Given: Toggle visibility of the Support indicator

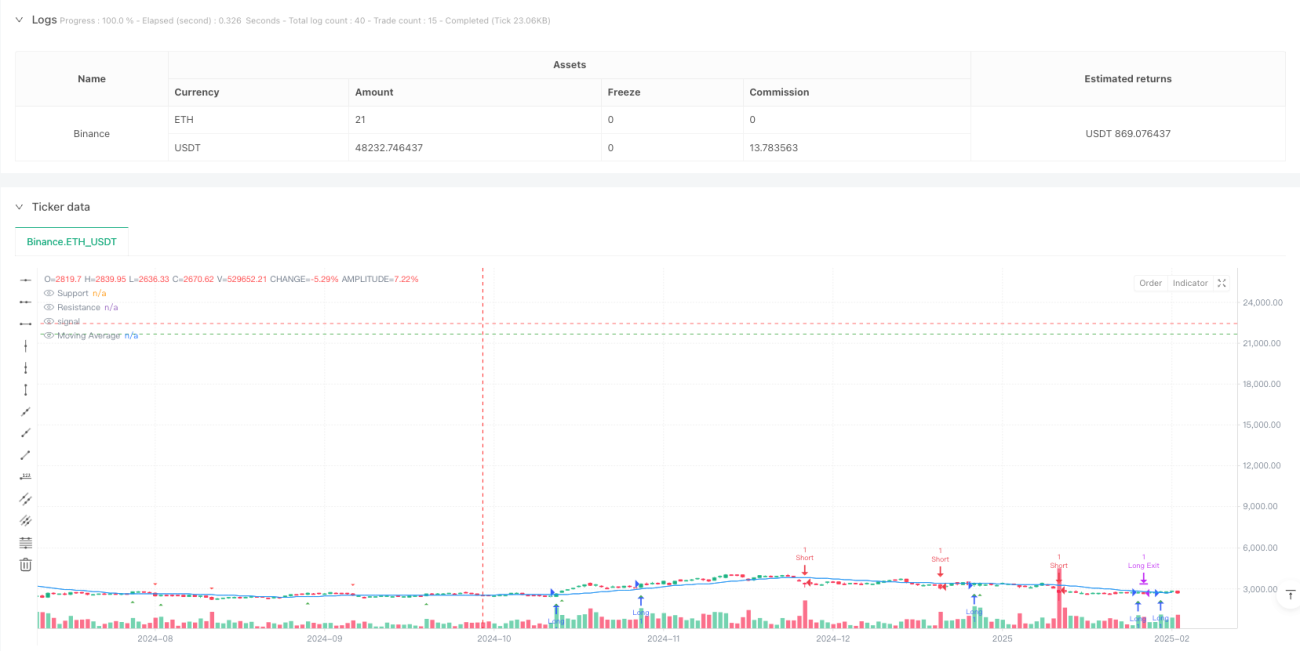Looking at the screenshot, I should (x=49, y=293).
